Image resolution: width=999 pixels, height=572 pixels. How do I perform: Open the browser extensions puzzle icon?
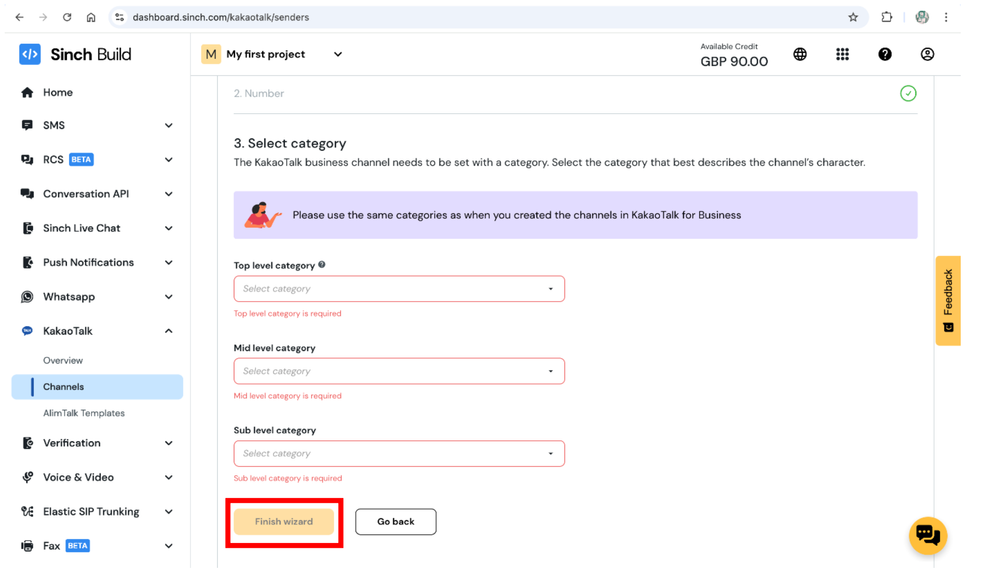coord(886,17)
